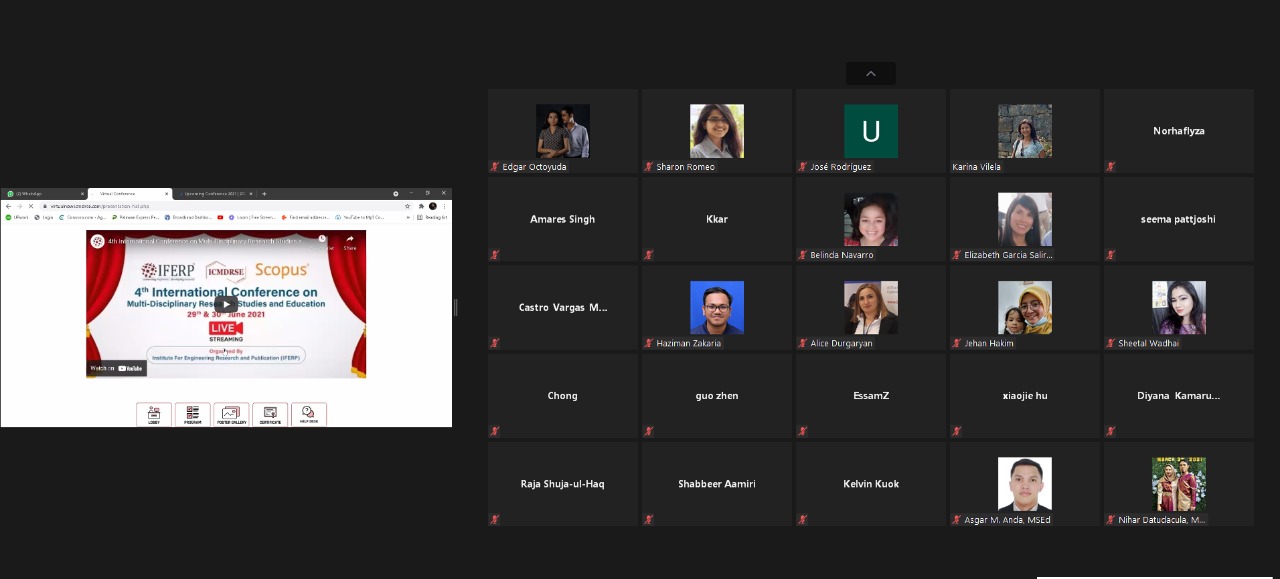The height and width of the screenshot is (579, 1280).
Task: Open the Login bookmark
Action: click(x=44, y=217)
